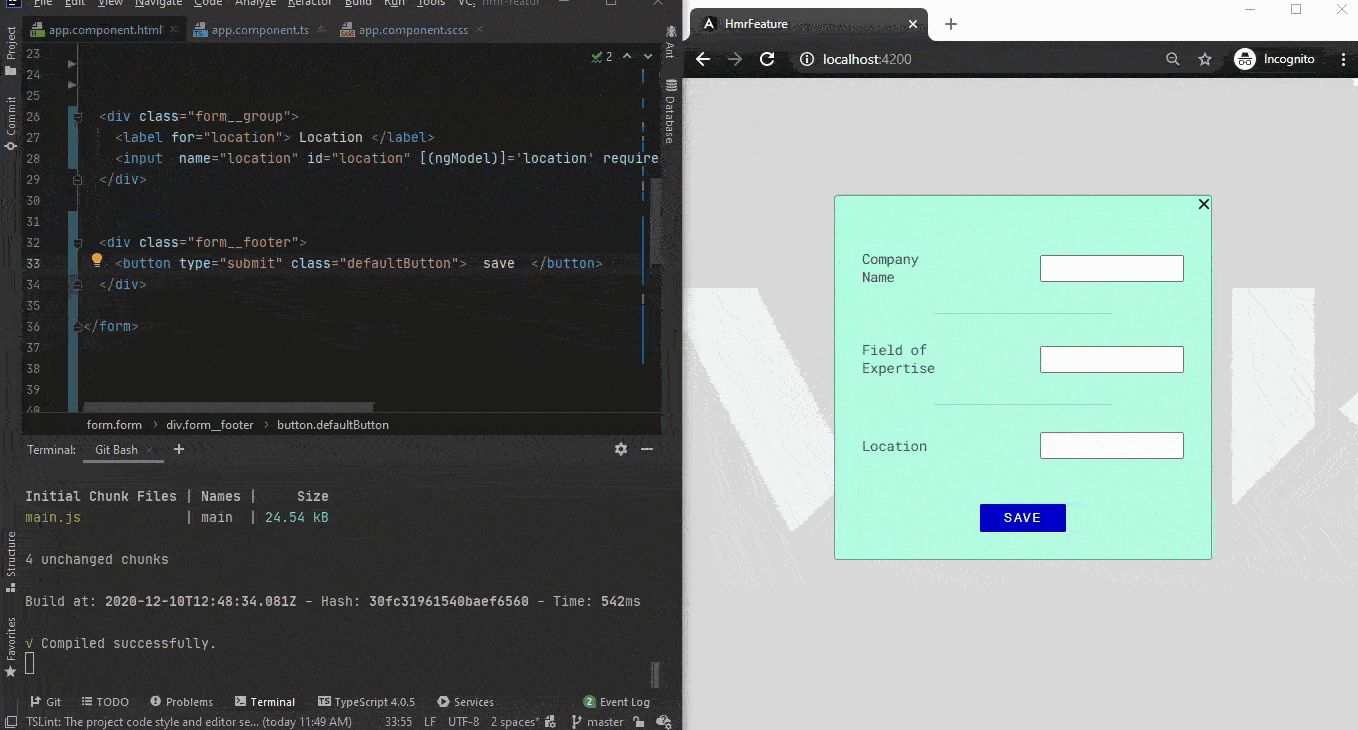The image size is (1358, 730).
Task: Open the Navigate menu
Action: coord(158,4)
